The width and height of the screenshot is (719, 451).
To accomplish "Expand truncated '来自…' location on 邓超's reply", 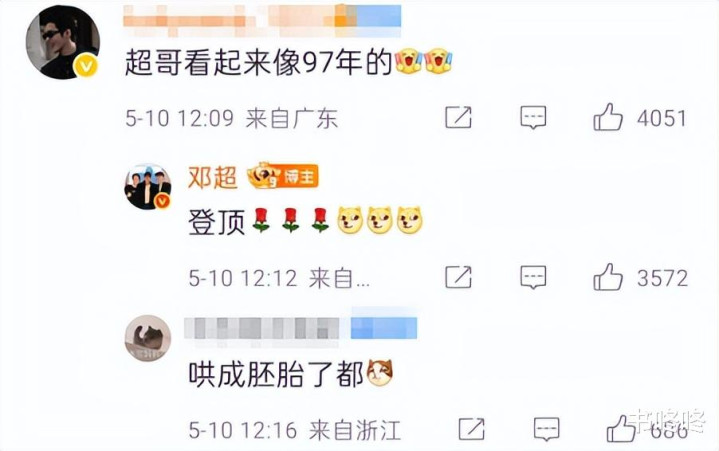I will point(339,278).
